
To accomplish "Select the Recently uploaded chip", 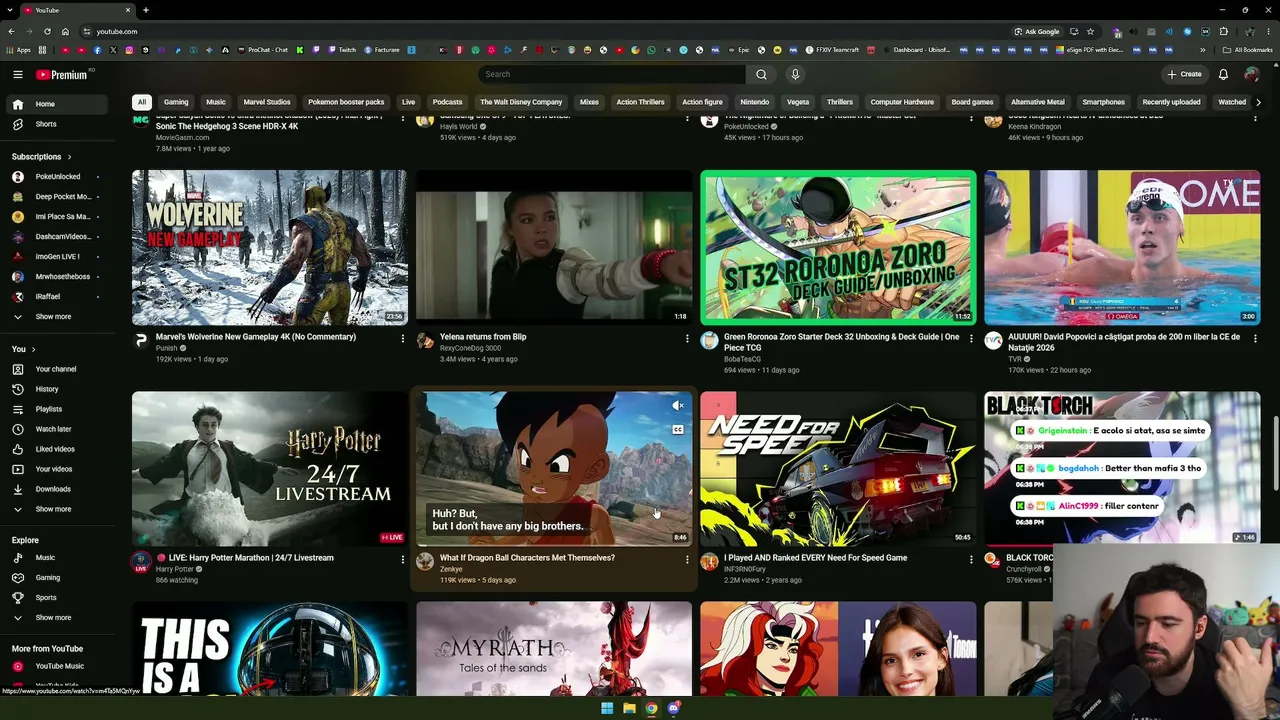I will pos(1171,102).
